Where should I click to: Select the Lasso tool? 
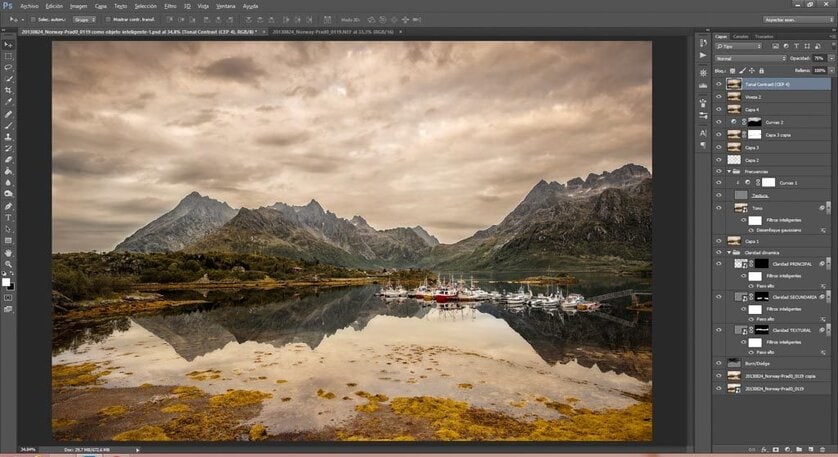click(9, 67)
